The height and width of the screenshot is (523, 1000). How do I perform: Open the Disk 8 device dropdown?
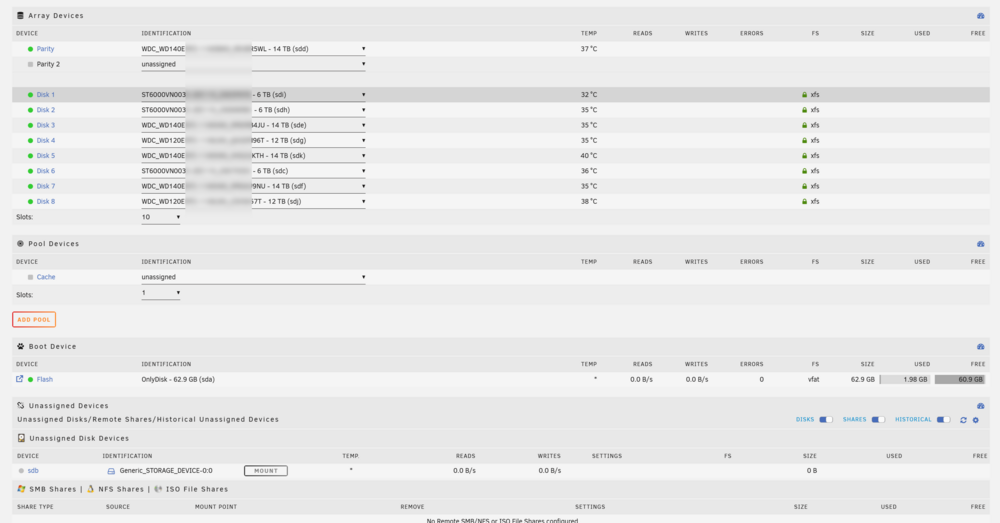click(x=253, y=202)
